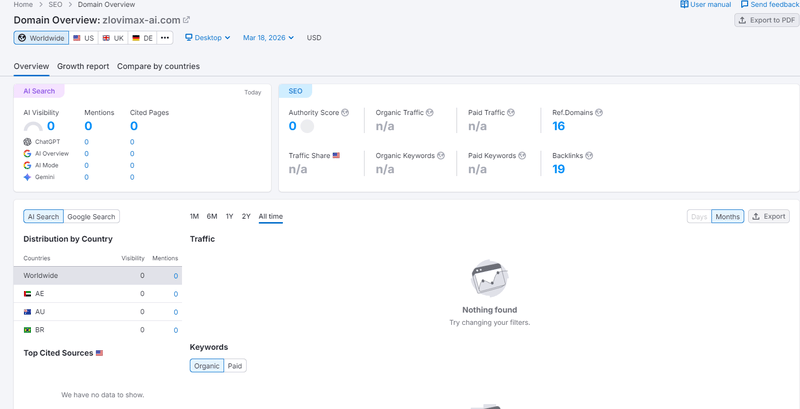Open more countries ellipsis menu
800x409 pixels.
click(x=165, y=38)
